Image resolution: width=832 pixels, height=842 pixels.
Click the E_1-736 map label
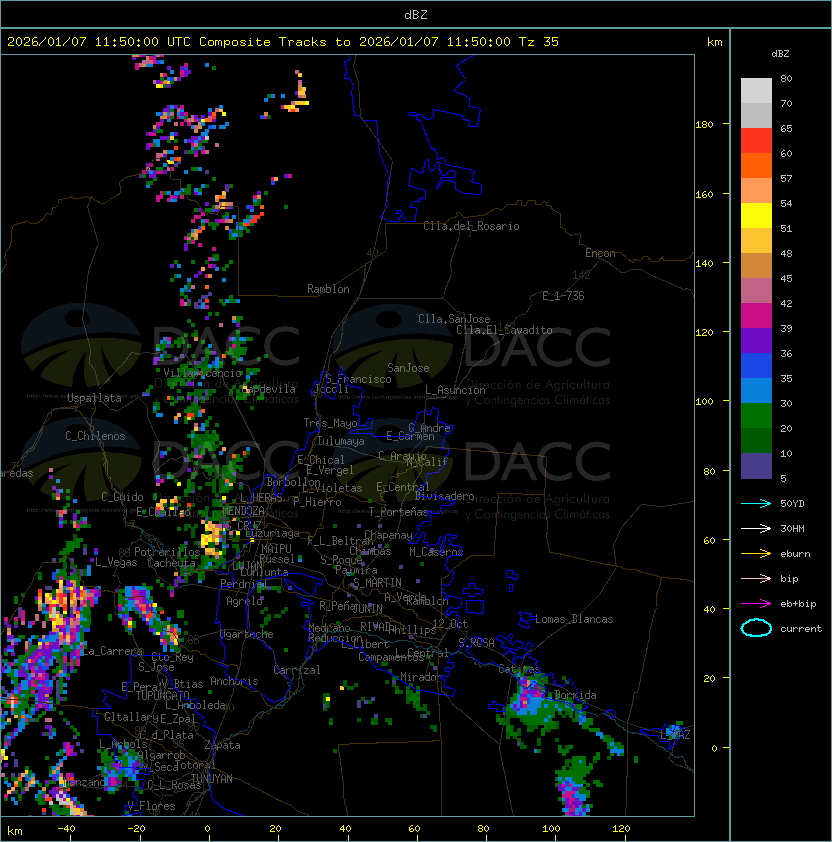(x=563, y=296)
